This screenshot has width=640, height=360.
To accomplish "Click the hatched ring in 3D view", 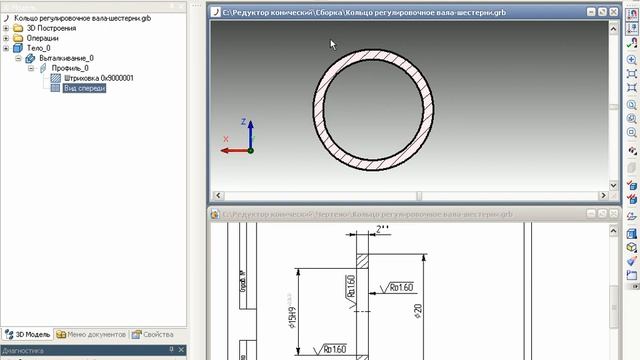I will point(319,110).
